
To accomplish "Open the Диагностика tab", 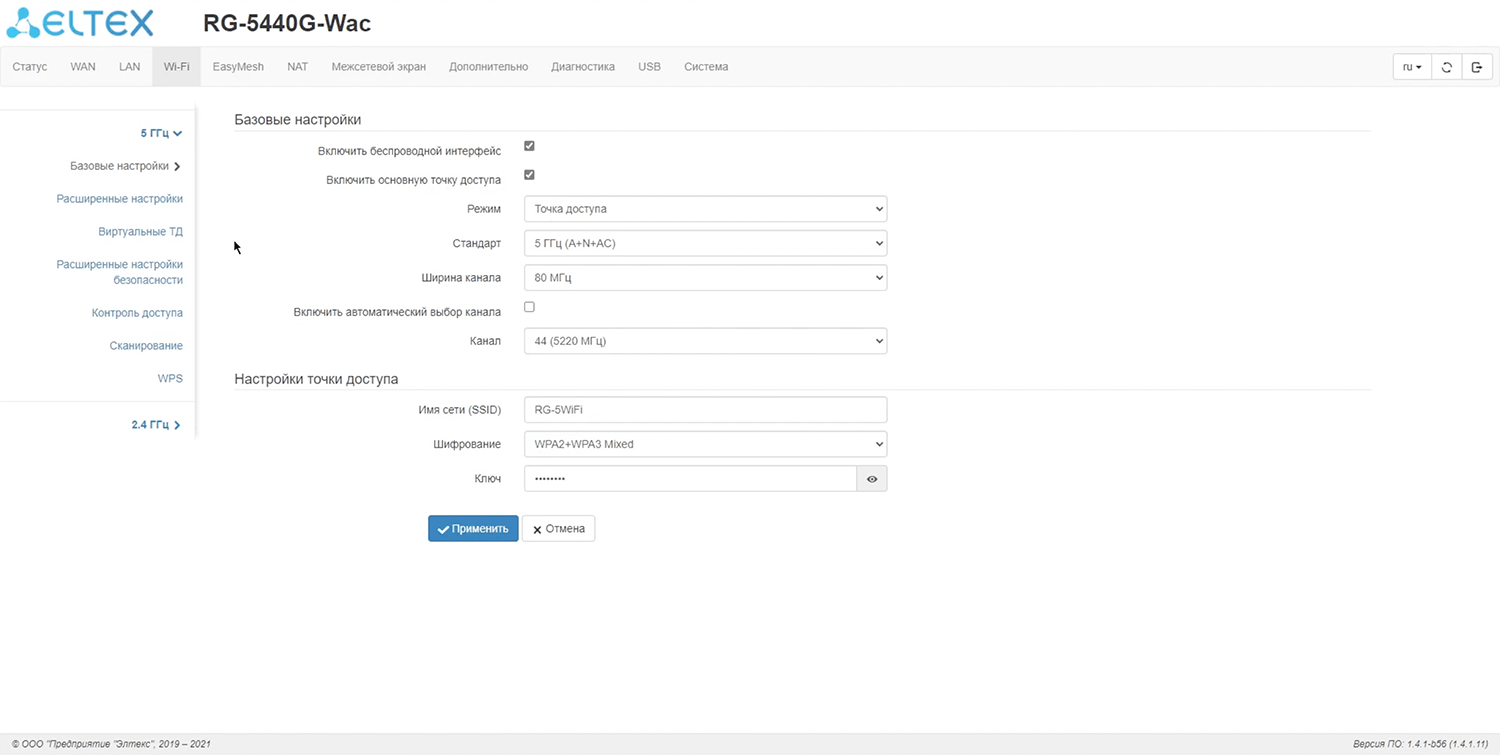I will pos(582,67).
